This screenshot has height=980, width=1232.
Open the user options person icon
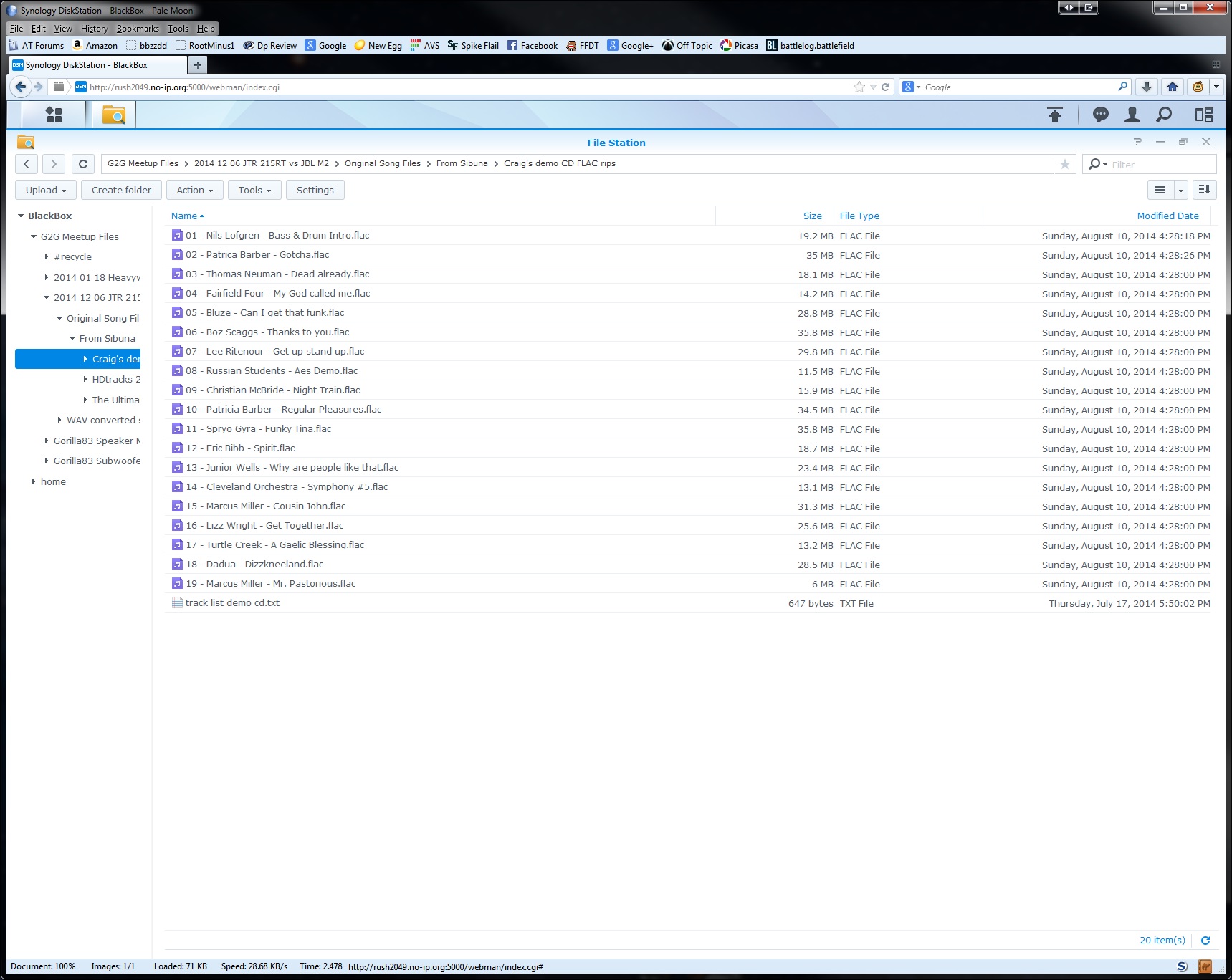(1132, 115)
